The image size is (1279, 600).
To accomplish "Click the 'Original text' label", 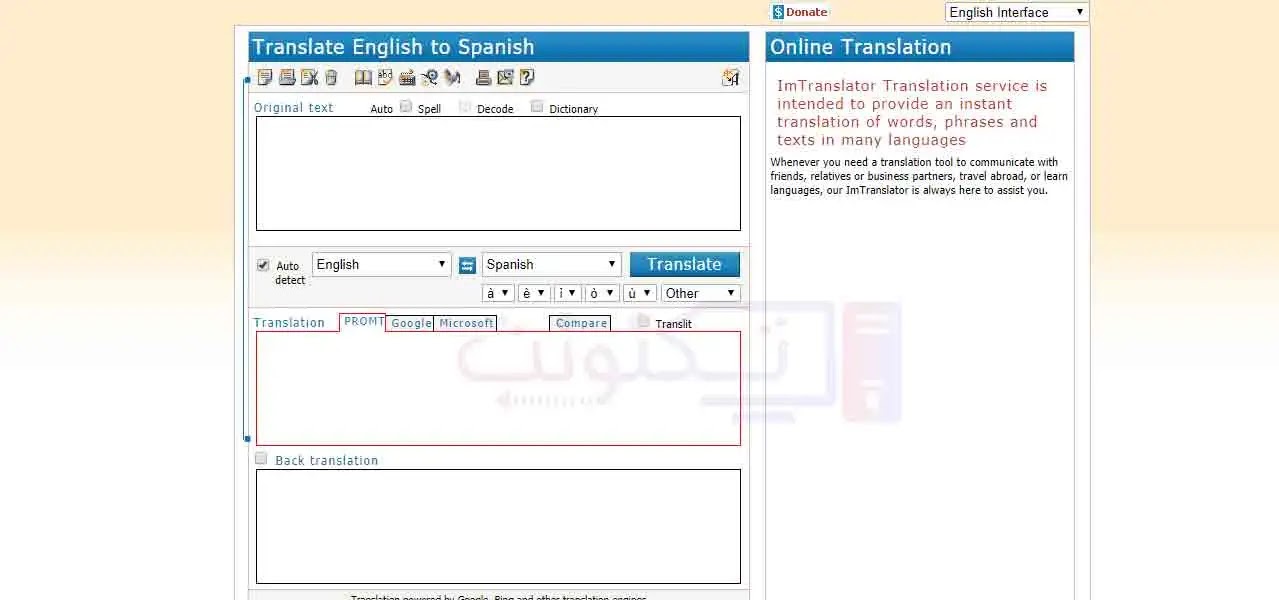I will 293,108.
